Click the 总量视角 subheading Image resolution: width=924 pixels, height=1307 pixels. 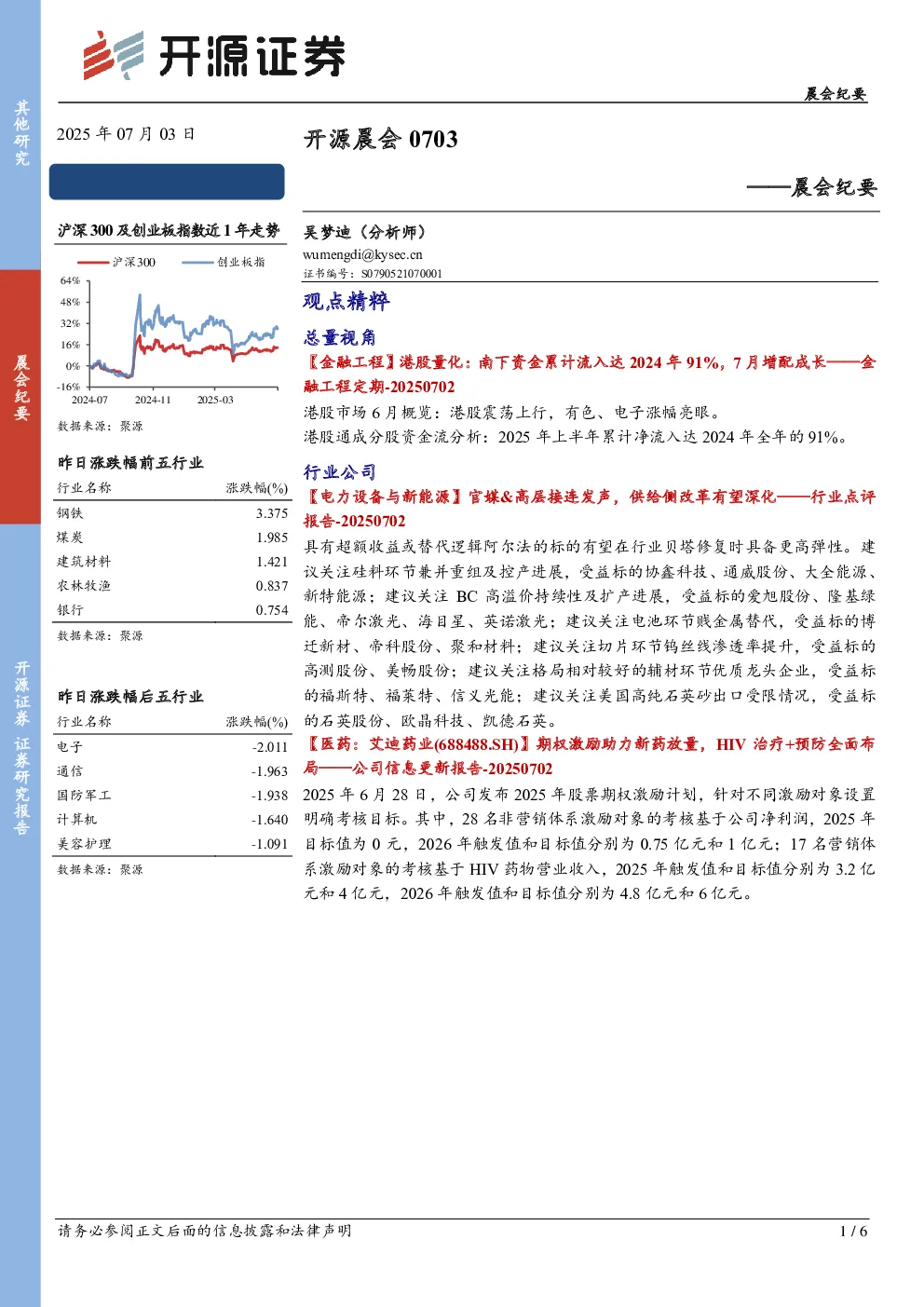click(340, 337)
